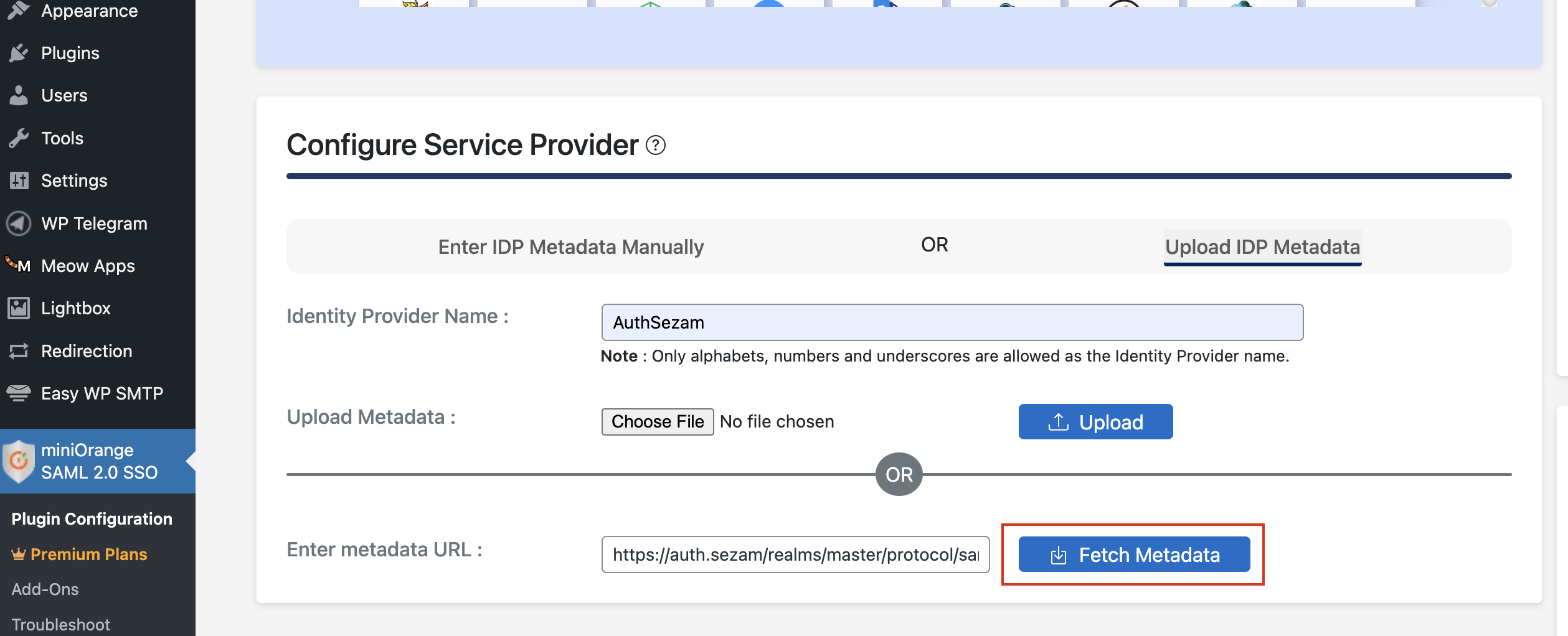Click the Configure Service Provider heading

pyautogui.click(x=463, y=145)
